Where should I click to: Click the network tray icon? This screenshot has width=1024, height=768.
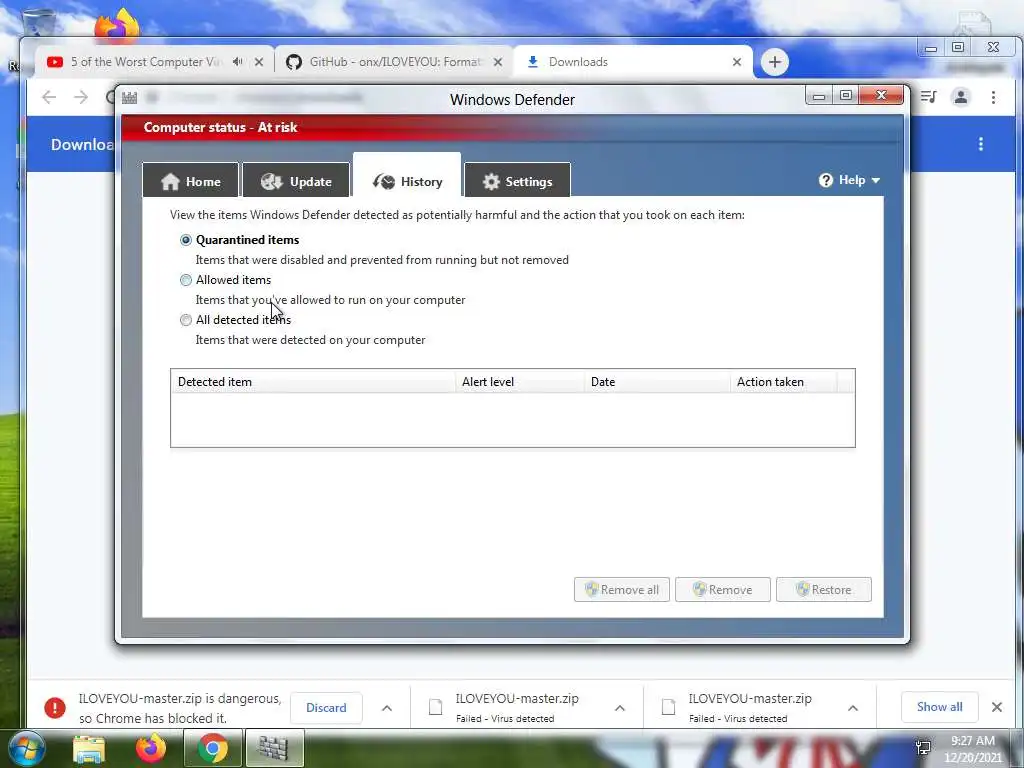(x=923, y=748)
